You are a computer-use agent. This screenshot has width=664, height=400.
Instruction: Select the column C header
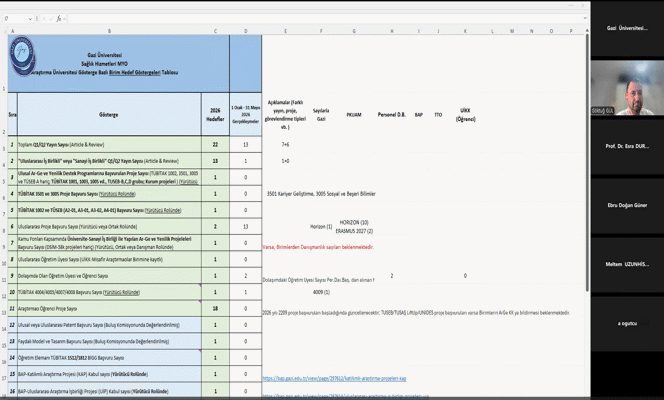pyautogui.click(x=215, y=31)
